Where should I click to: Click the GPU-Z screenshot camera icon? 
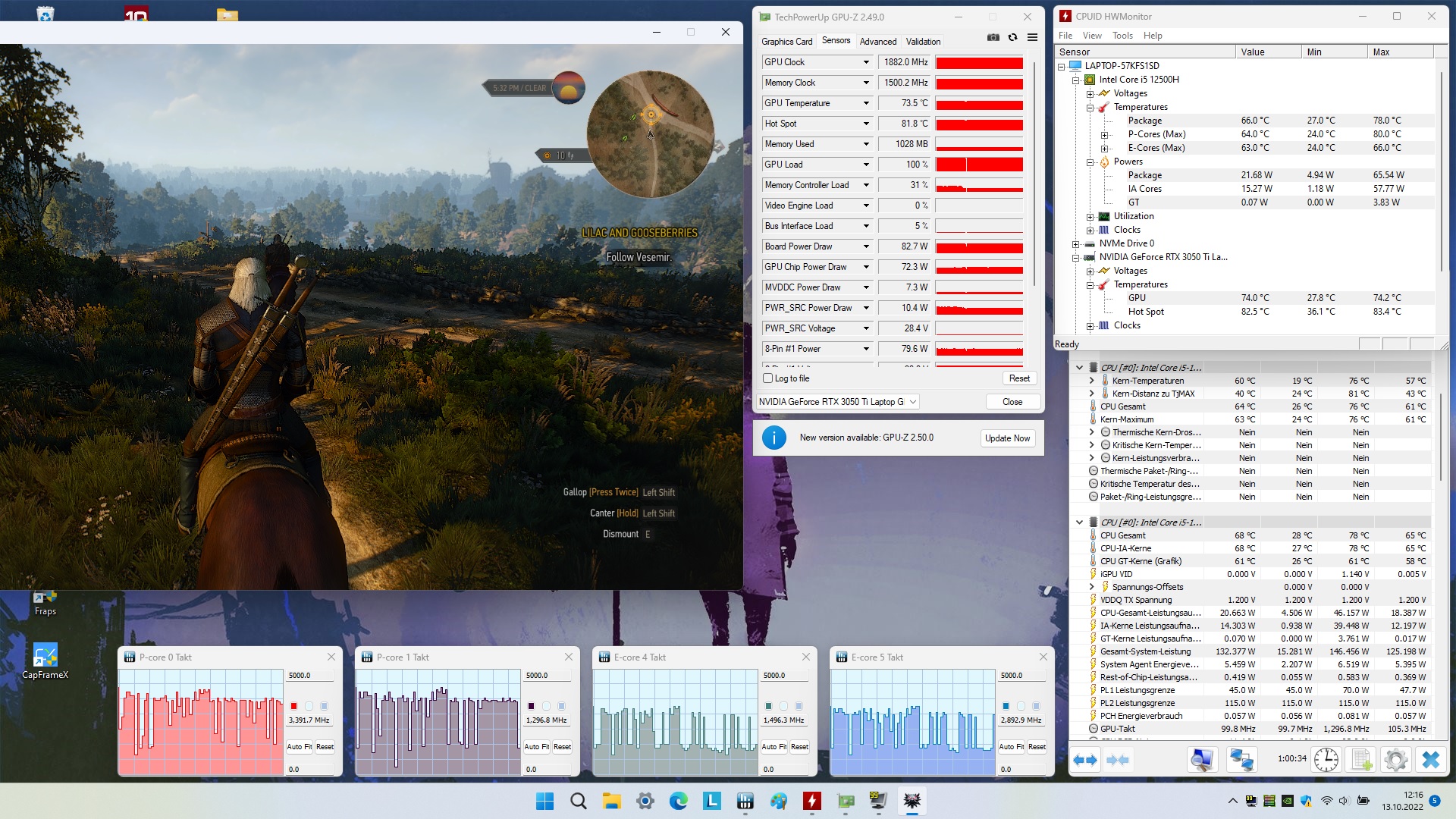pos(993,38)
